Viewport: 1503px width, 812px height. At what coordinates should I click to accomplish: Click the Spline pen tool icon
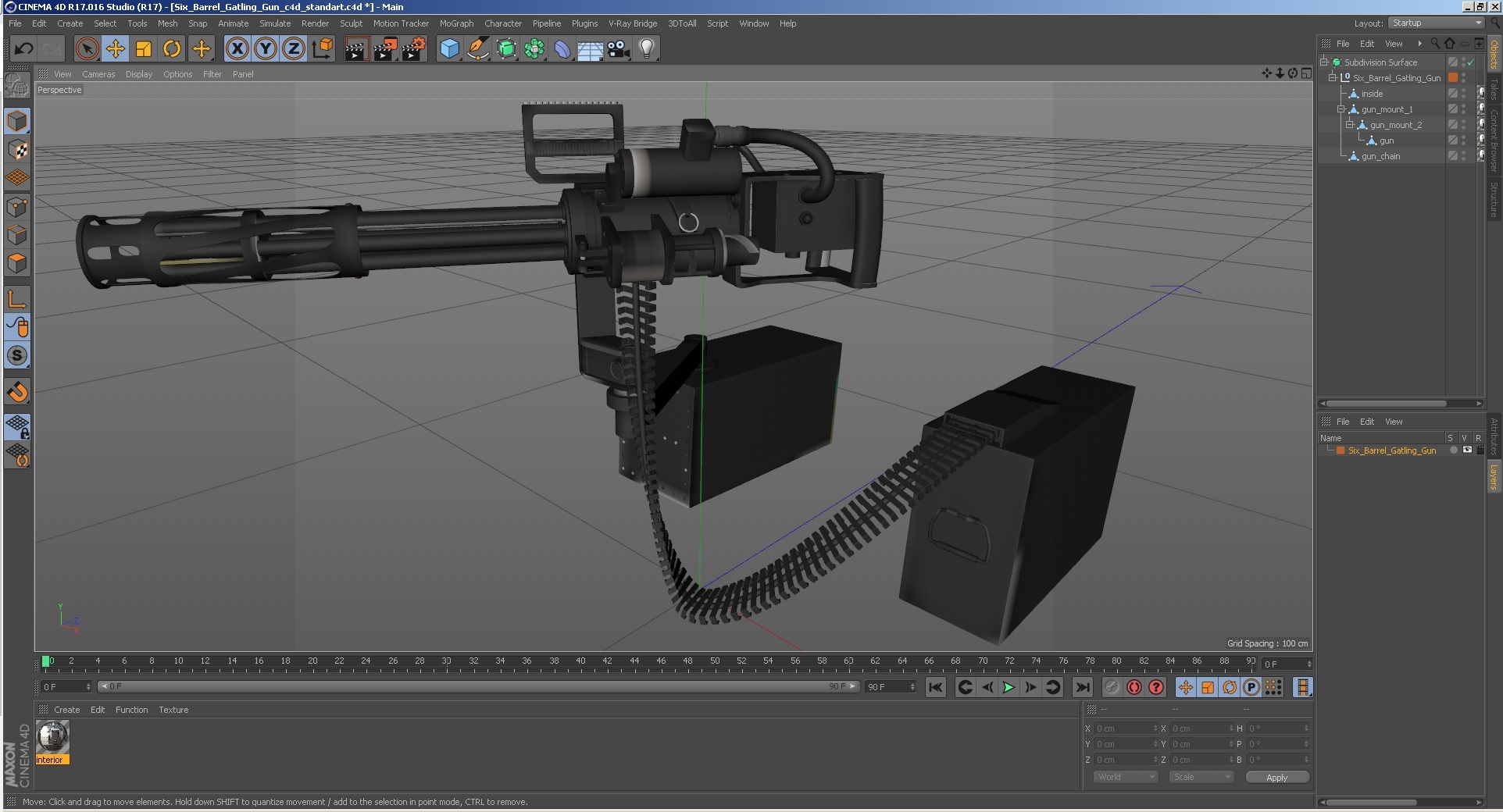point(477,48)
